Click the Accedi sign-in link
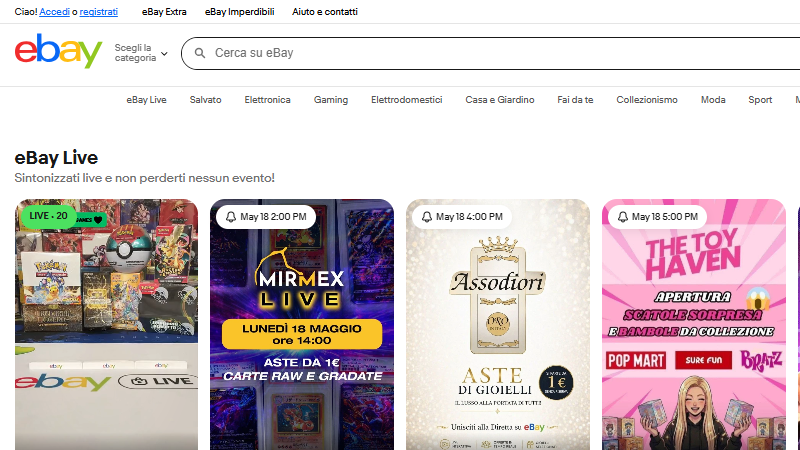Screen dimensions: 800x450 click(55, 12)
